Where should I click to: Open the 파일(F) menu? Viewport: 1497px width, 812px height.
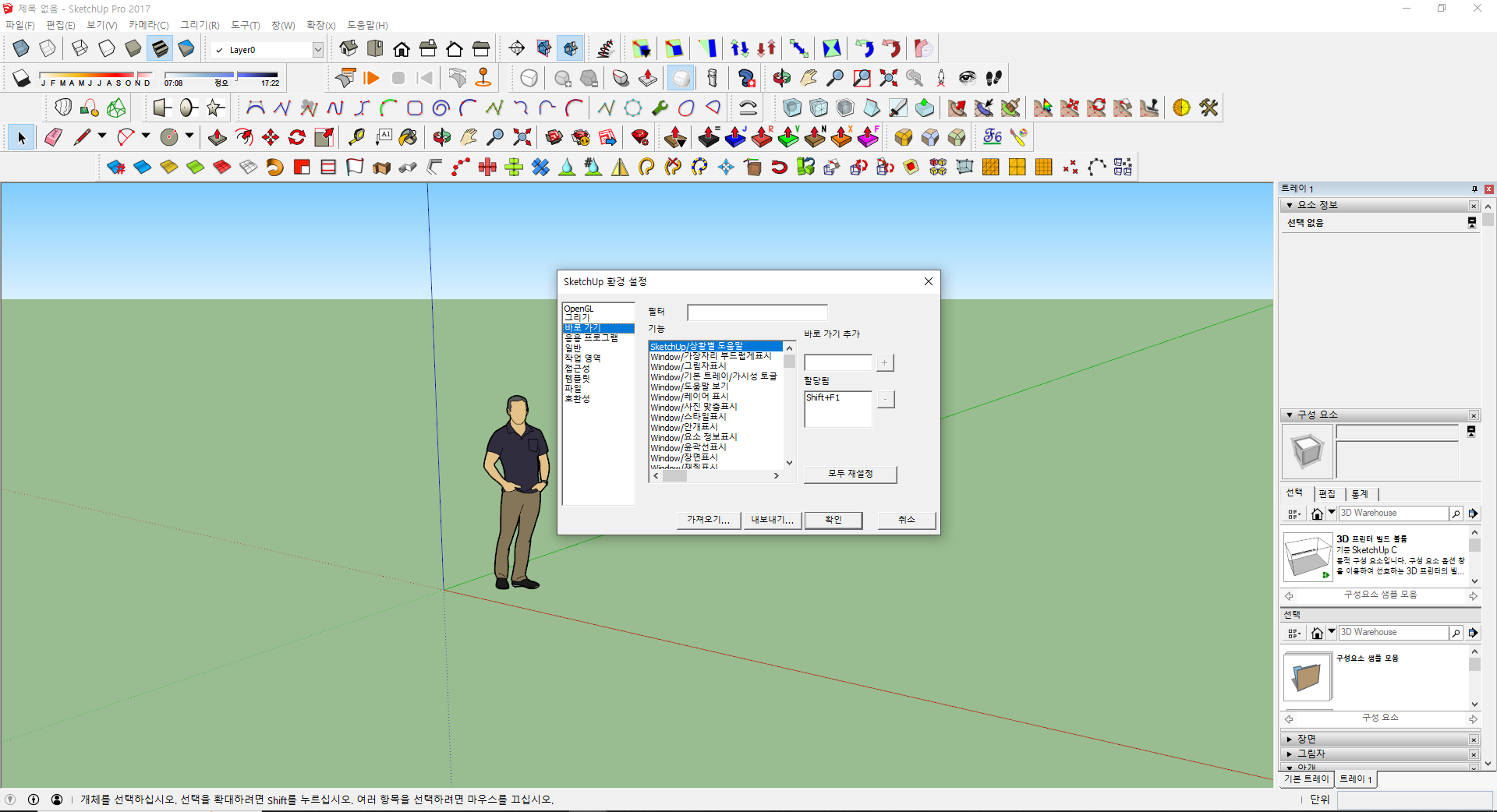tap(20, 25)
